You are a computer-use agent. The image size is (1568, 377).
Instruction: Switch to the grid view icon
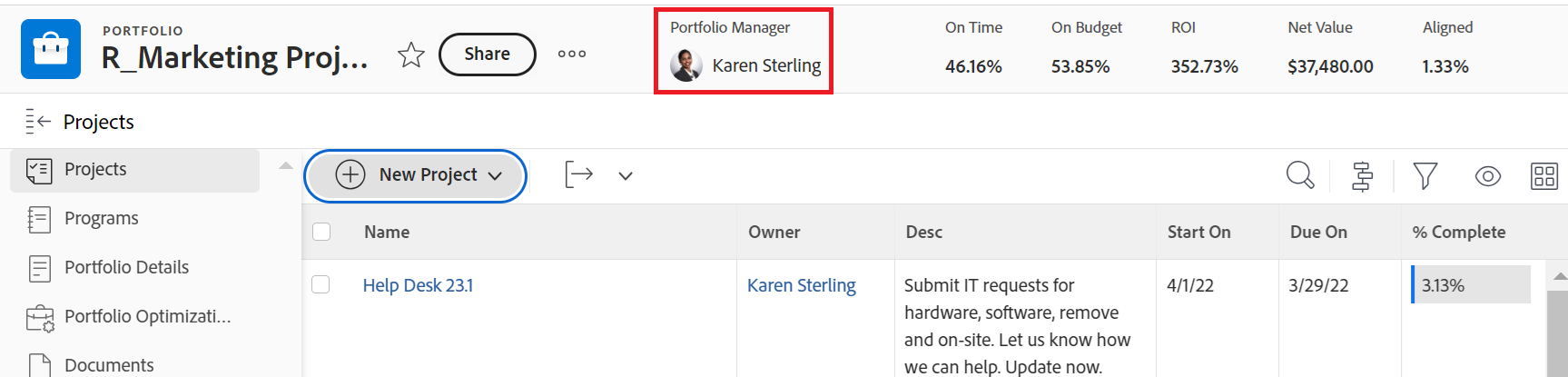tap(1543, 175)
